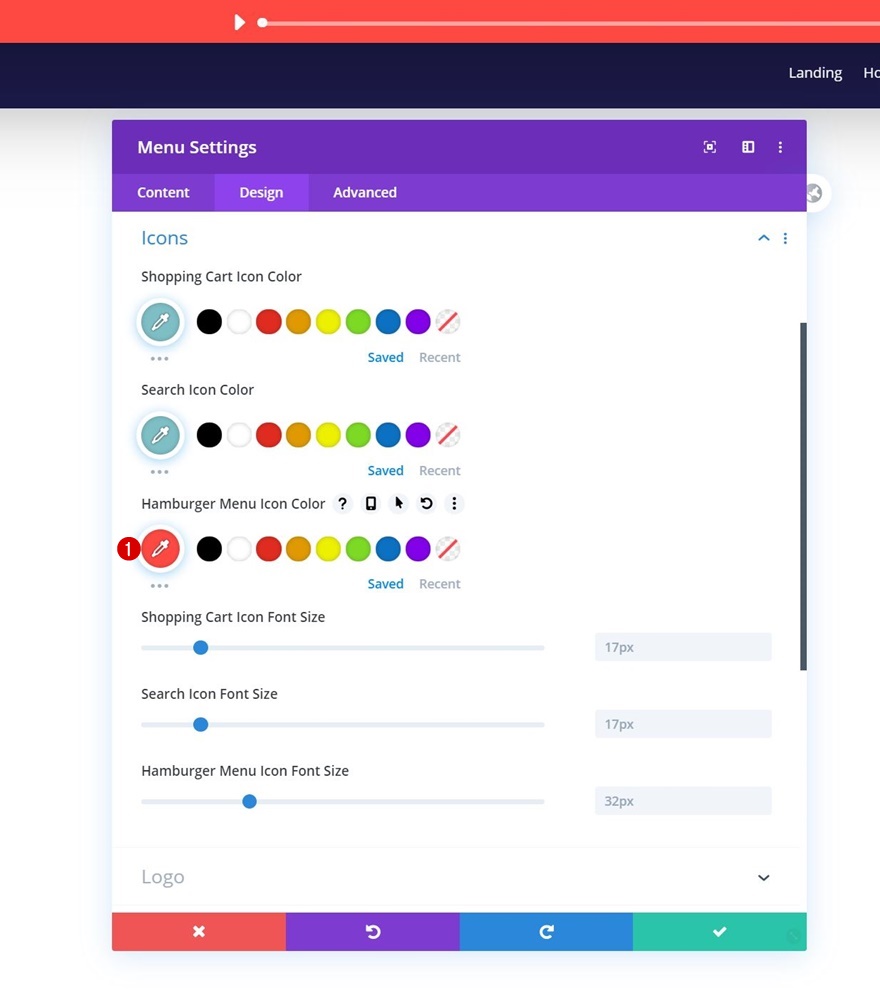Open Shopping Cart Icon Color eyedropper picker
Viewport: 880px width, 1005px height.
click(160, 322)
